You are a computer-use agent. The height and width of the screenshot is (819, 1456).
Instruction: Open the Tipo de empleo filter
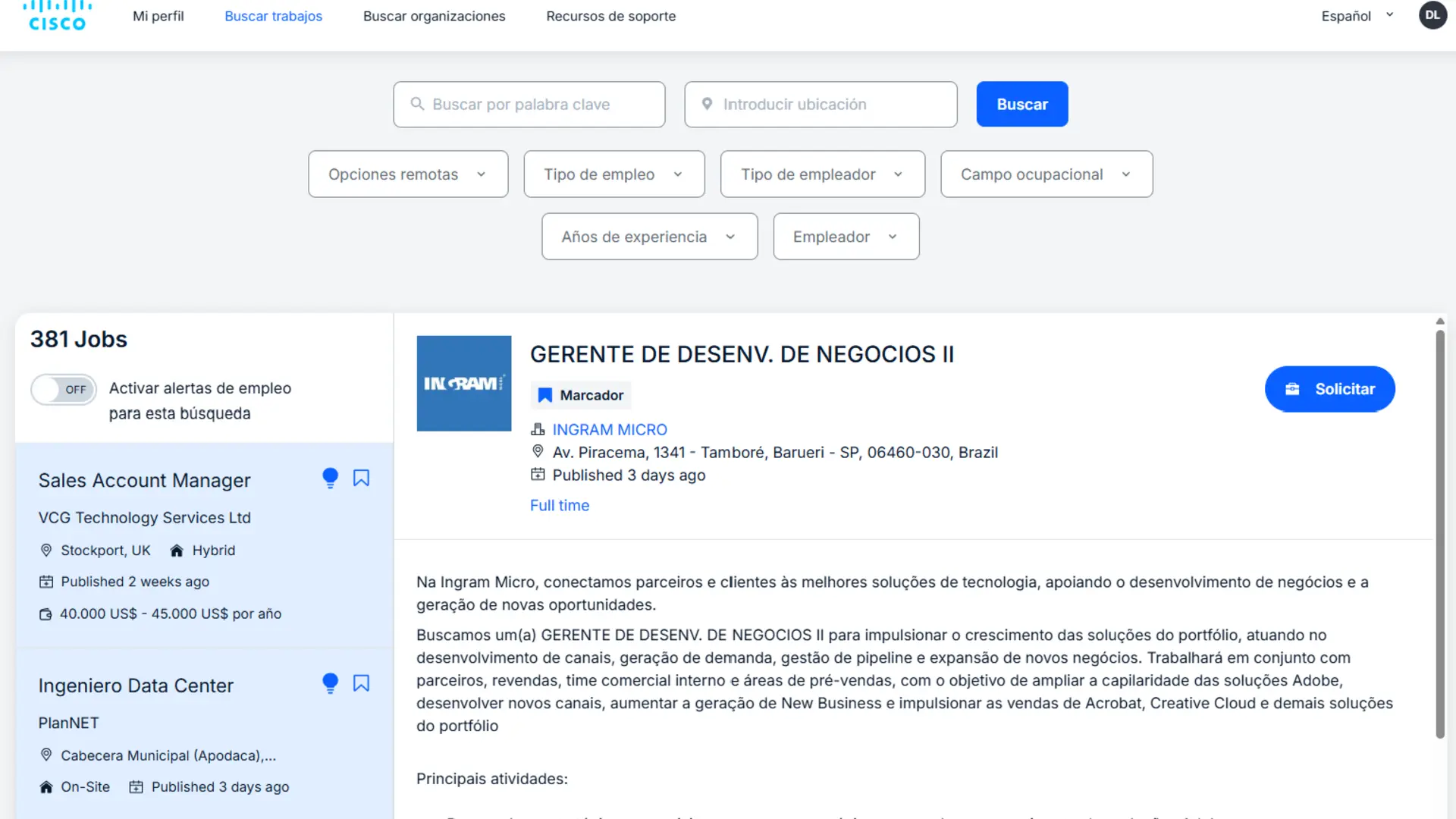(x=614, y=174)
